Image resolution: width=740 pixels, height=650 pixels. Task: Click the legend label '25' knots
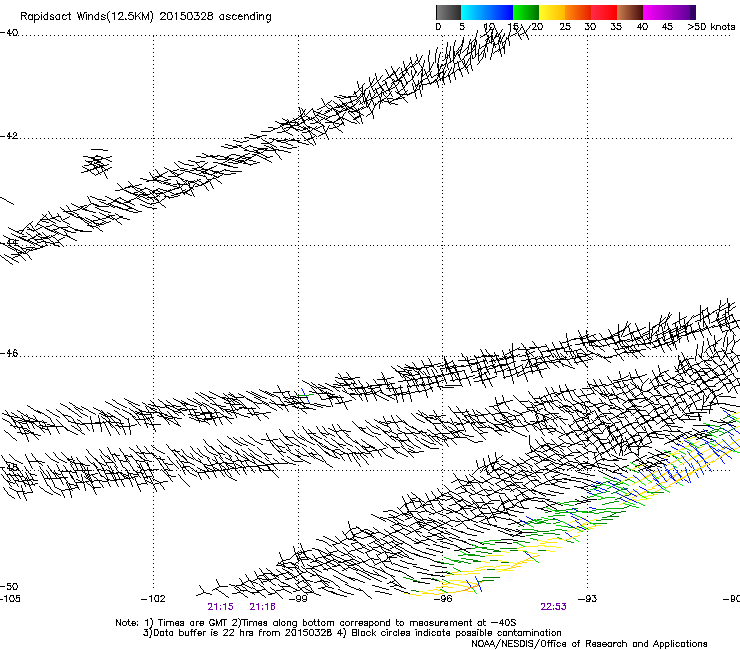pyautogui.click(x=565, y=27)
